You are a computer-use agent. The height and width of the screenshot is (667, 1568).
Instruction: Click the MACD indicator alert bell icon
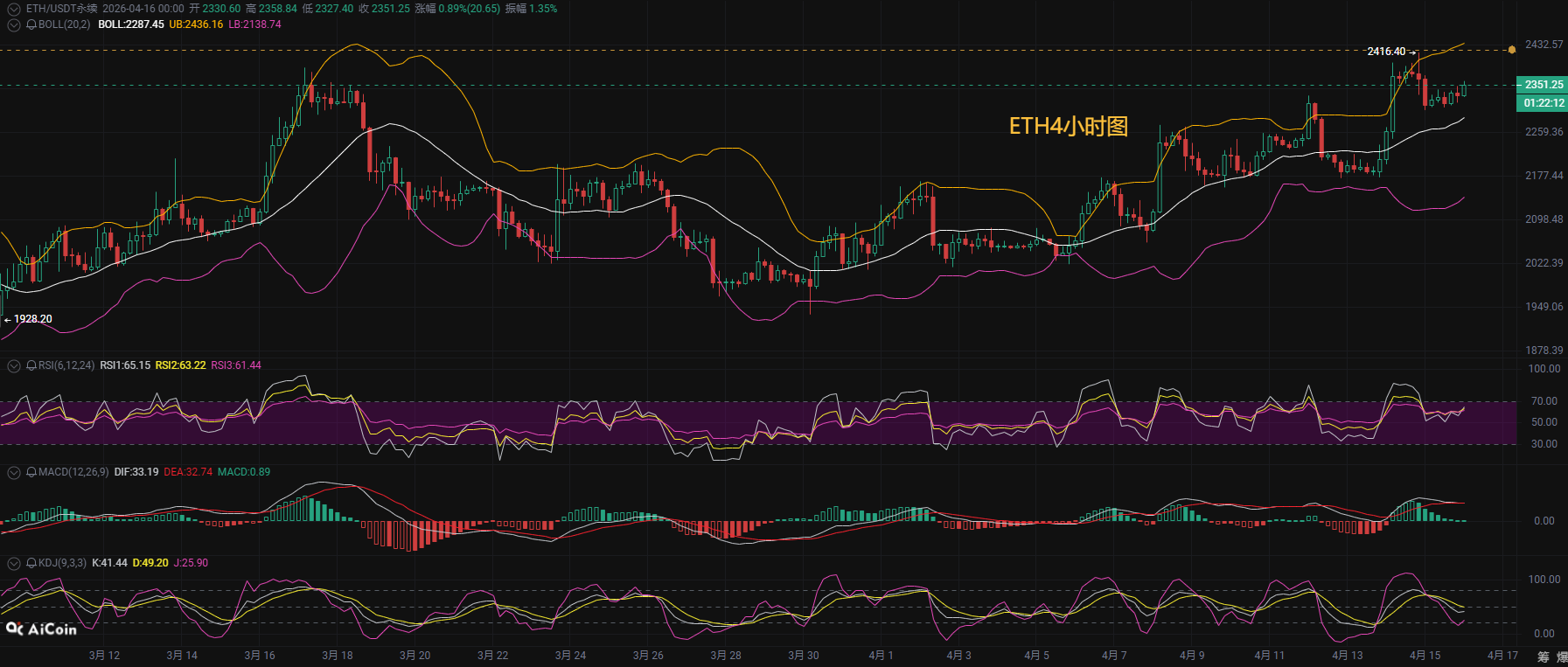[31, 472]
